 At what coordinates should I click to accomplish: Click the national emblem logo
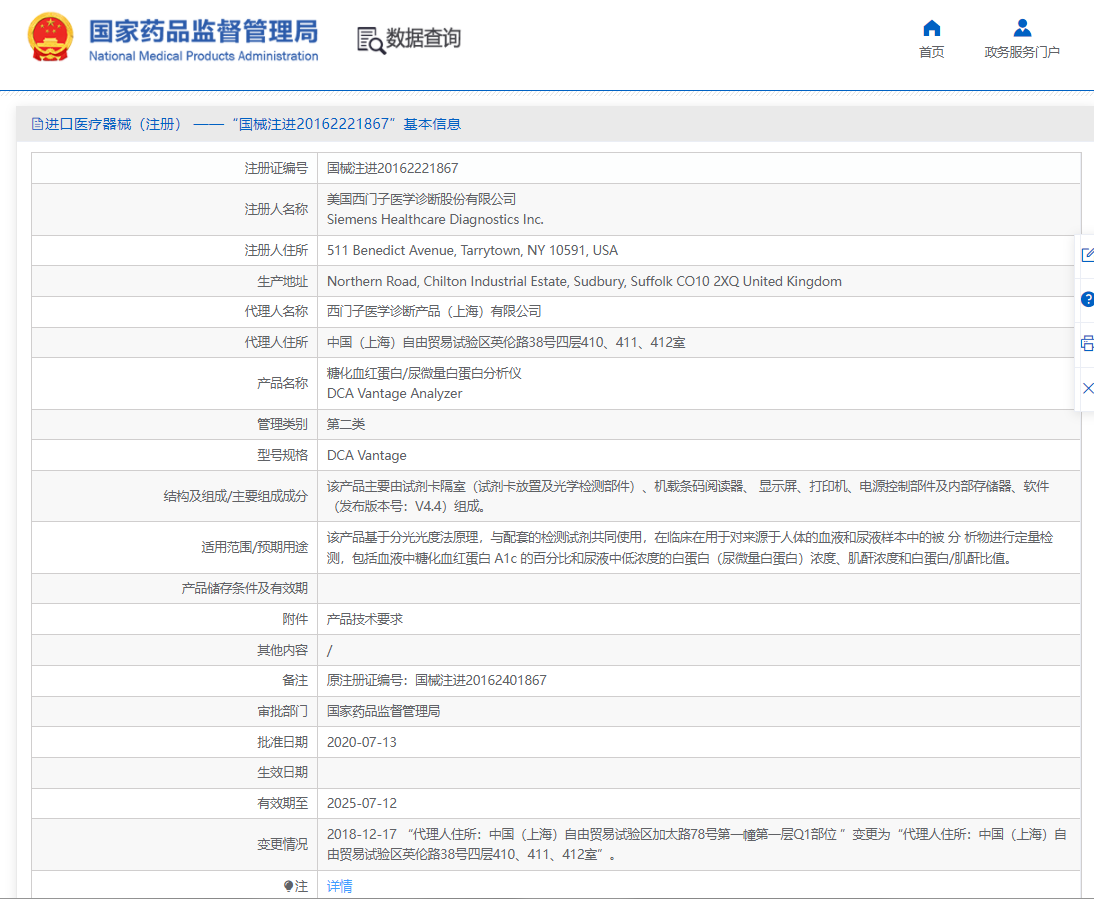[50, 37]
